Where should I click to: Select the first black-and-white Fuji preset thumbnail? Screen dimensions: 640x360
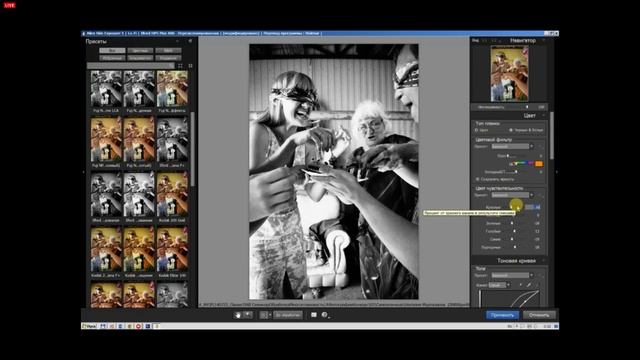click(106, 89)
